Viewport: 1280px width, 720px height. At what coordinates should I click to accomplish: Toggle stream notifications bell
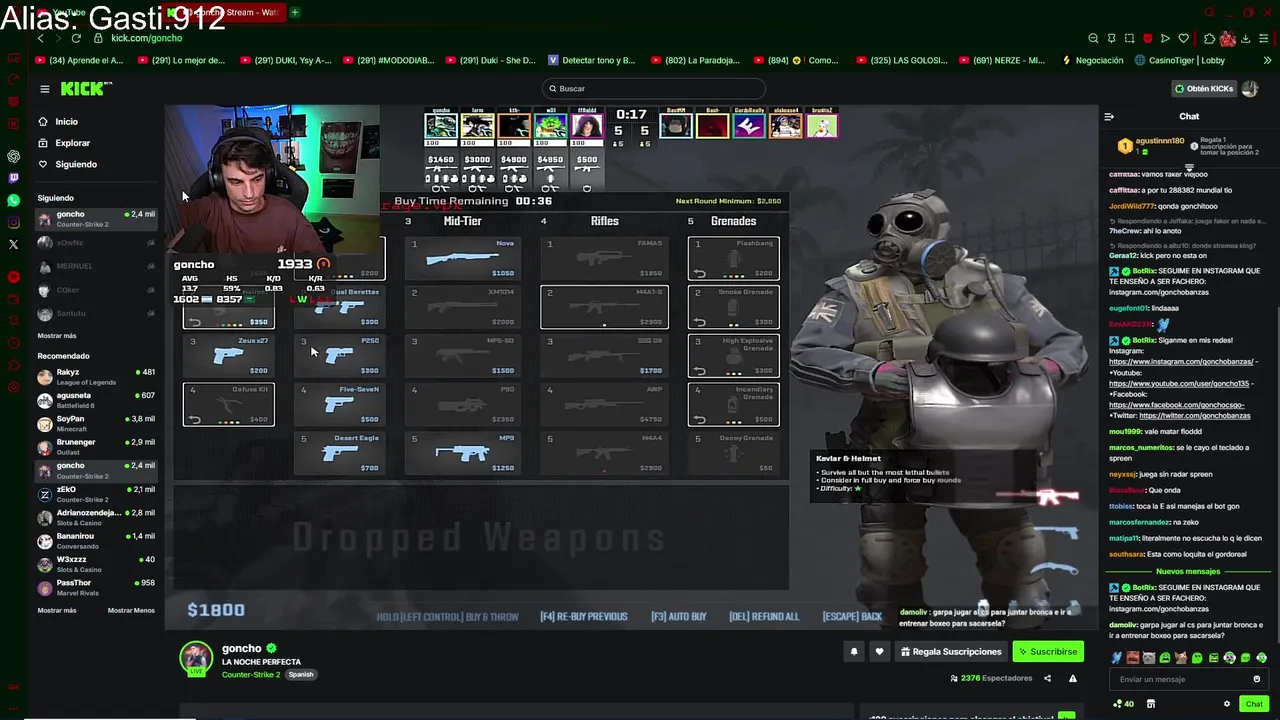[x=854, y=652]
